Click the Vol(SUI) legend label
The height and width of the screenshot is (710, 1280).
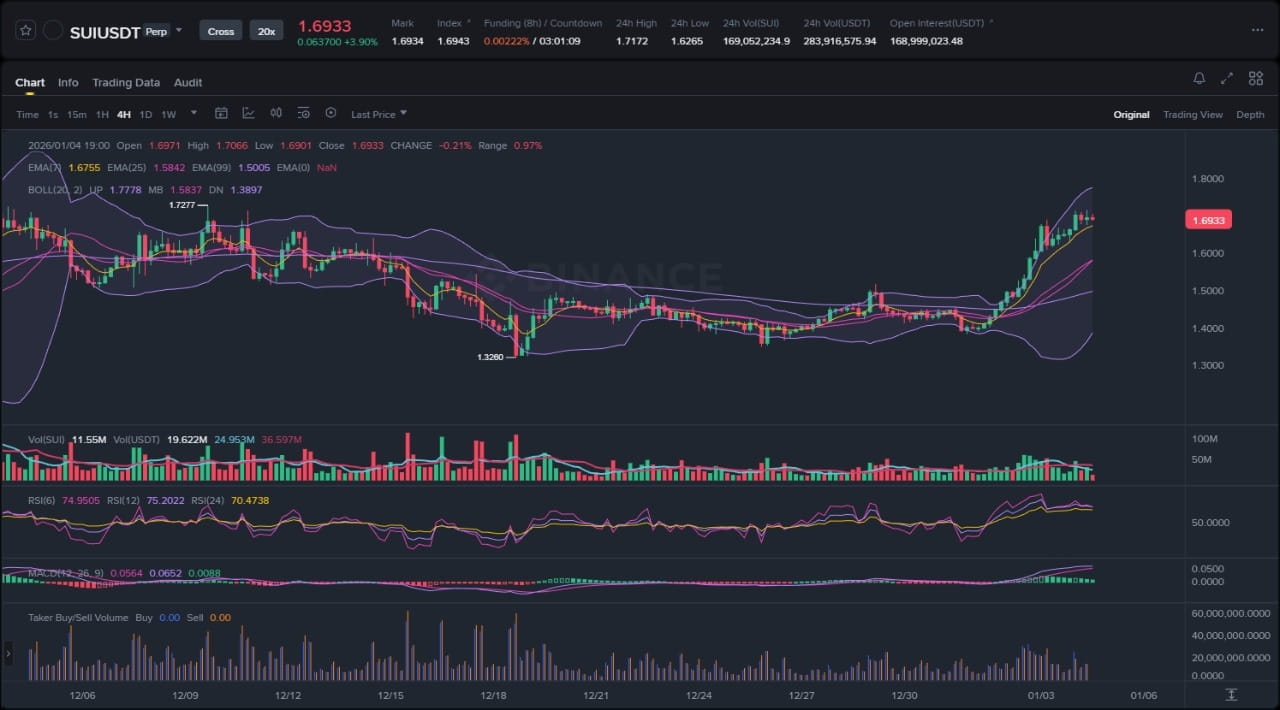coord(46,439)
